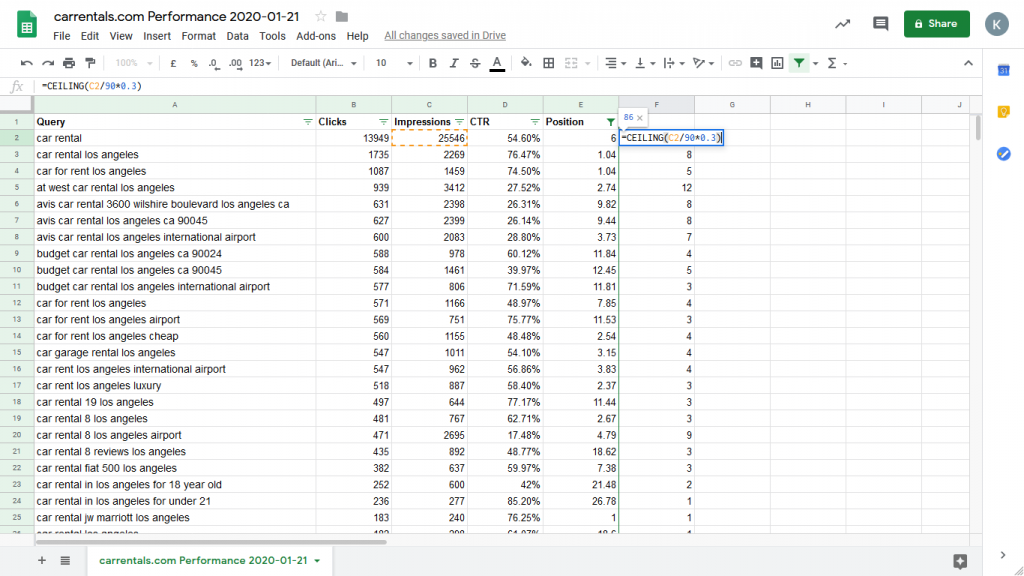Open the Format menu

tap(199, 36)
